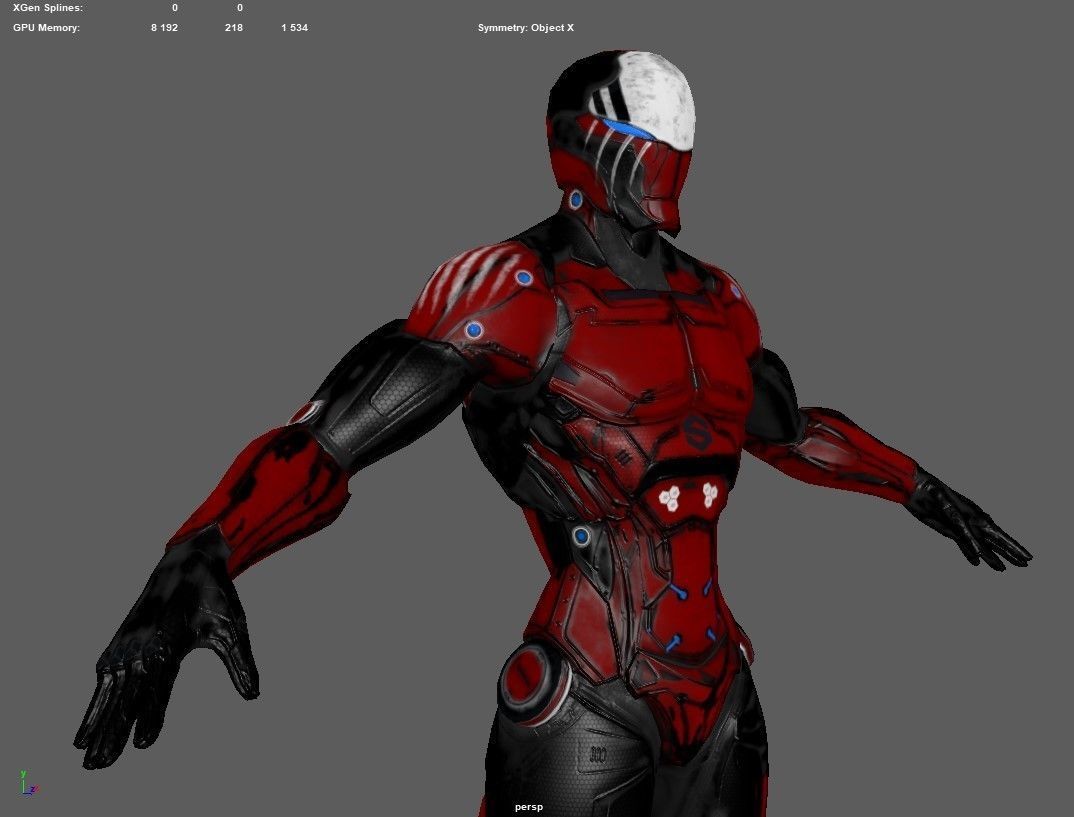1074x817 pixels.
Task: Click the 'GPU Memory:' HUD label
Action: [47, 28]
